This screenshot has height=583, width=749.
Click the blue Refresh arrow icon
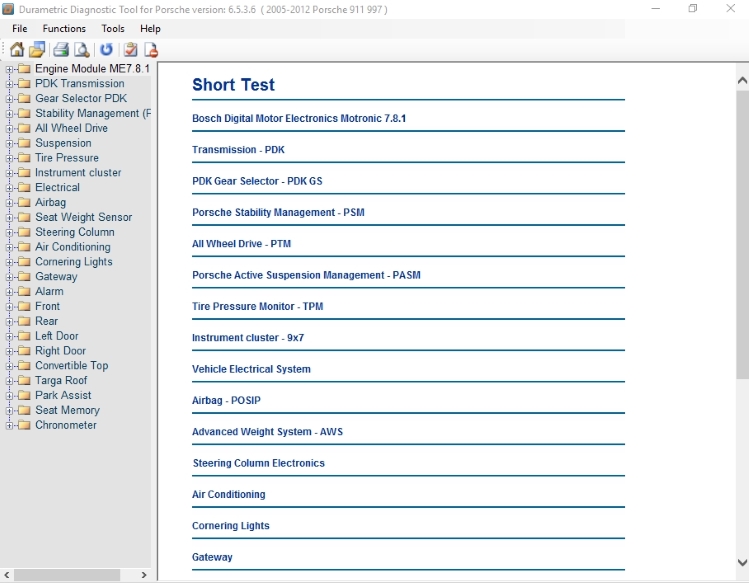(x=106, y=49)
